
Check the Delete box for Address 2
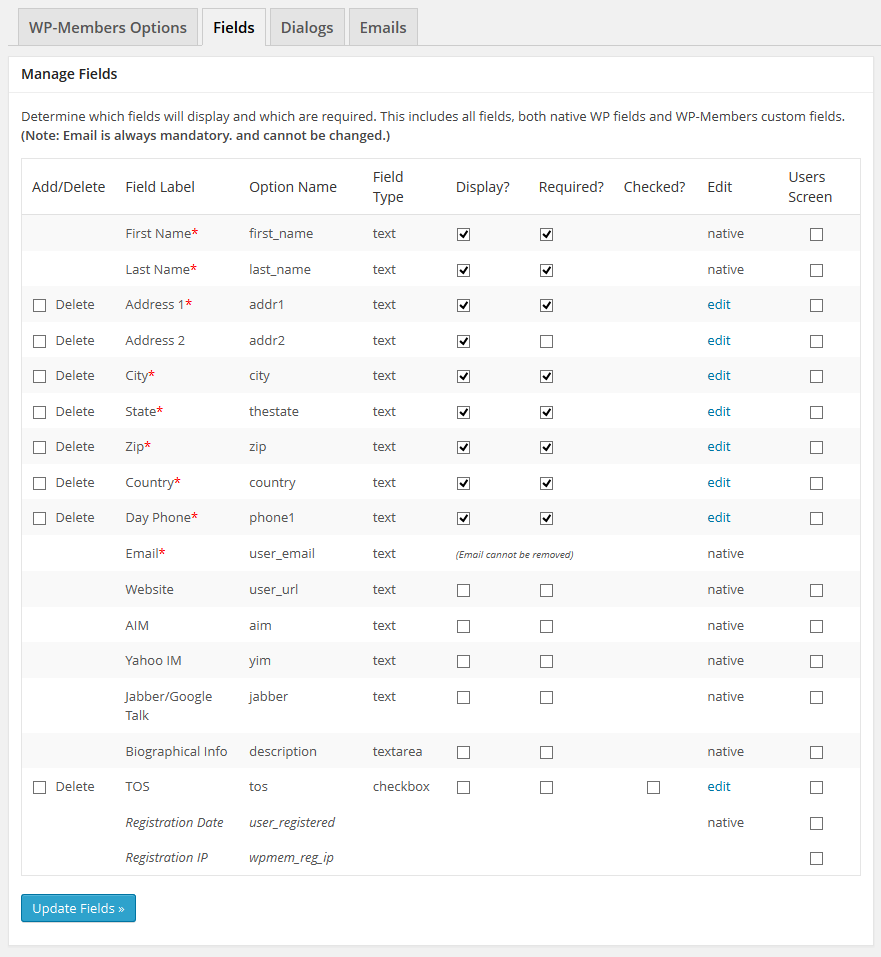click(40, 341)
